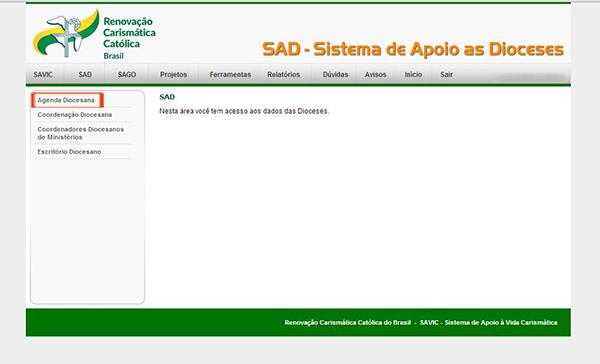Select Coordenação Diocesana sidebar link
This screenshot has width=600, height=364.
pos(75,115)
